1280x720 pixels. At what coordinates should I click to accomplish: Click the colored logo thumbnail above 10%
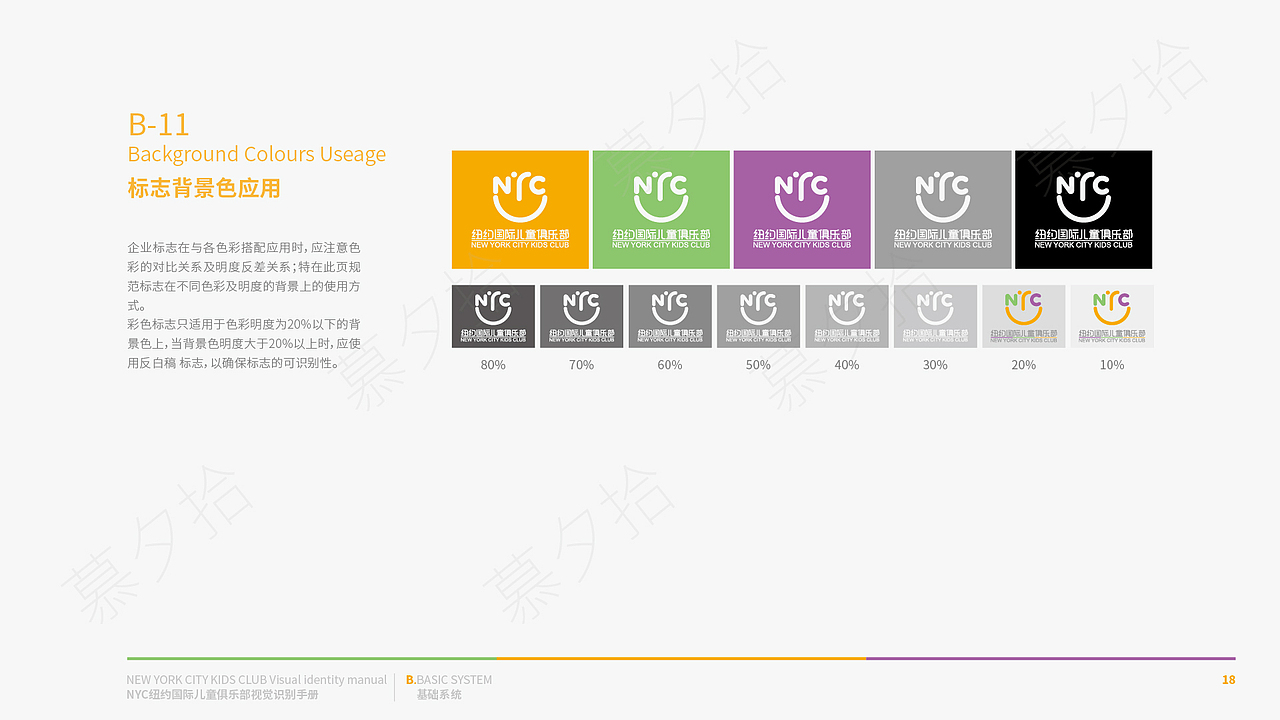1112,316
